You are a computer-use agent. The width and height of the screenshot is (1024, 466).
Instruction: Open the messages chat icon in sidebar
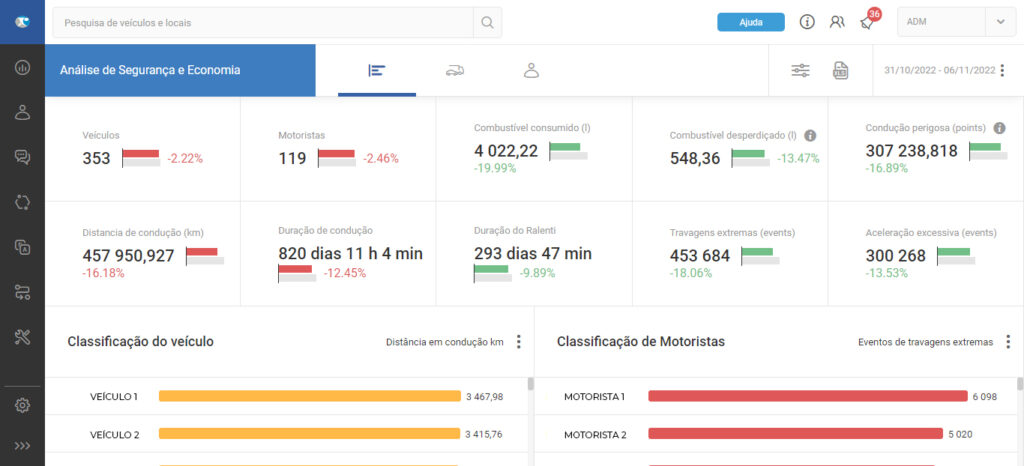point(22,157)
